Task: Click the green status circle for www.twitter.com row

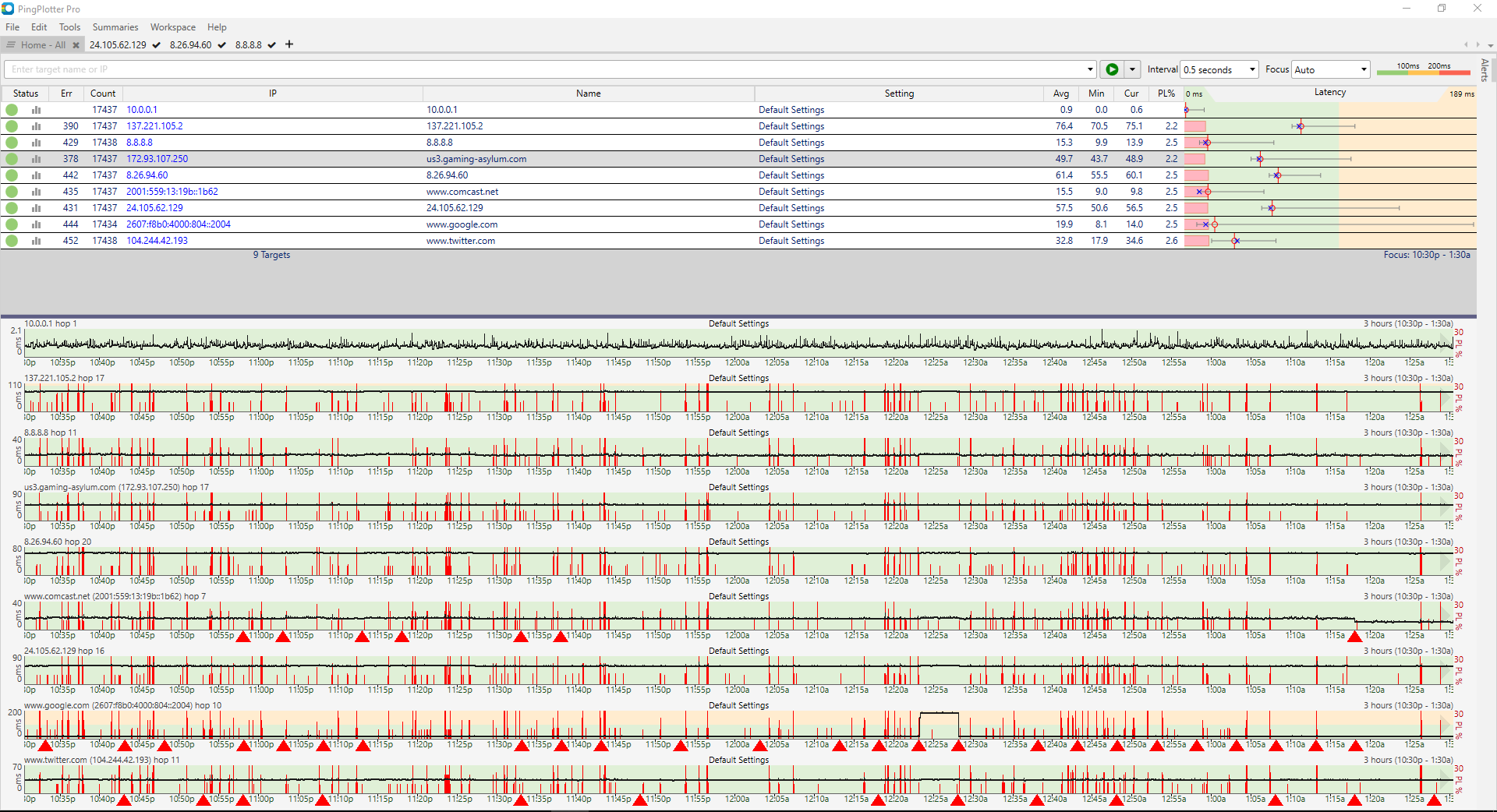Action: coord(12,241)
